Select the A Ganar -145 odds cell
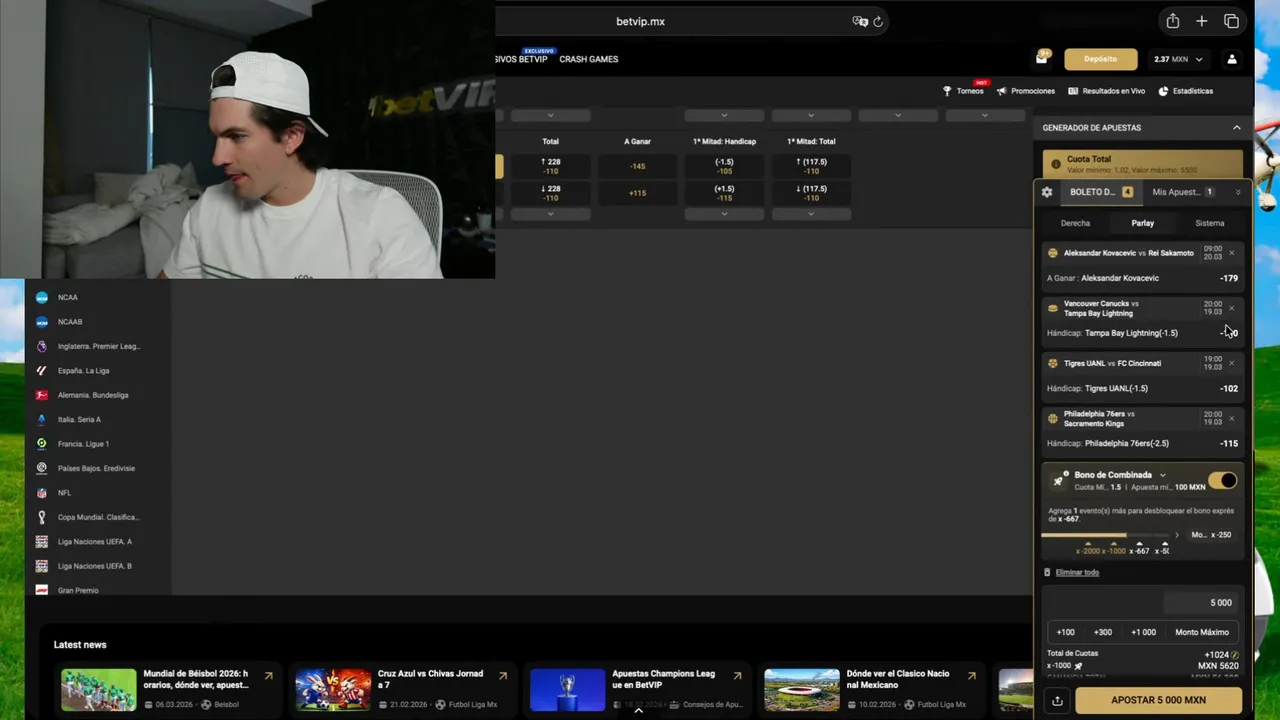The width and height of the screenshot is (1280, 720). (x=637, y=166)
